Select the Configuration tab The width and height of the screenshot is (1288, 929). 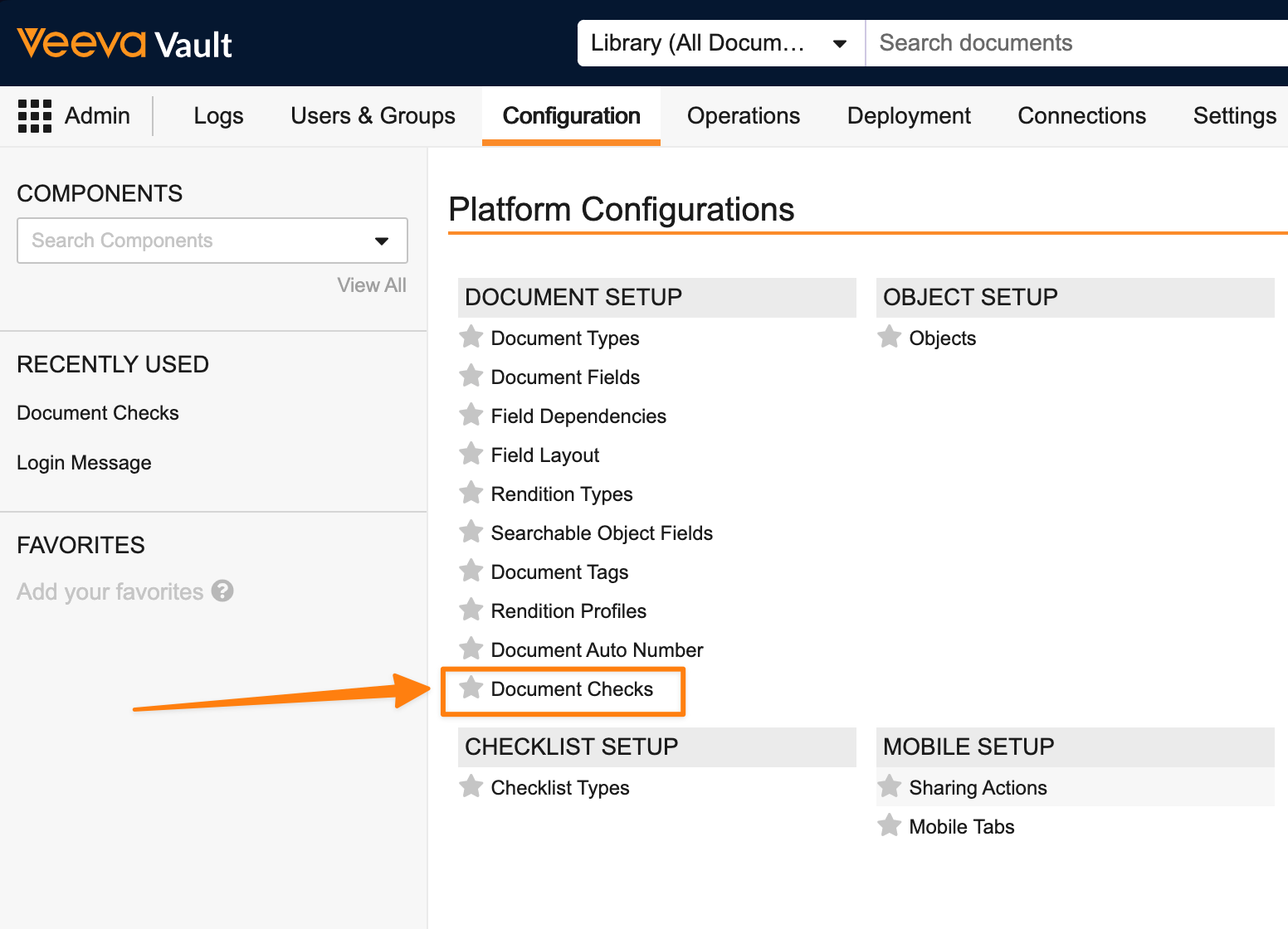[572, 116]
